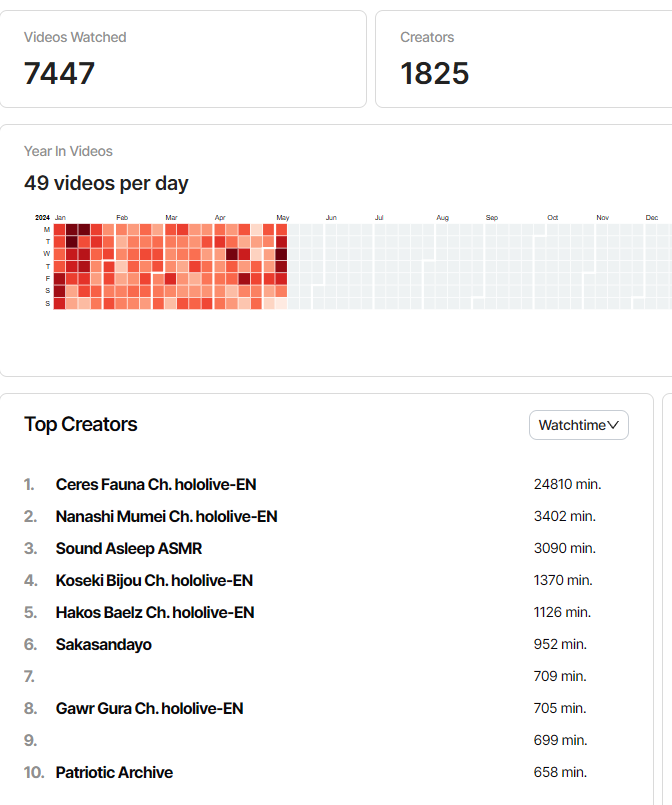Open Koseki Bijou Ch. hololive-EN
The height and width of the screenshot is (805, 672).
pos(154,580)
